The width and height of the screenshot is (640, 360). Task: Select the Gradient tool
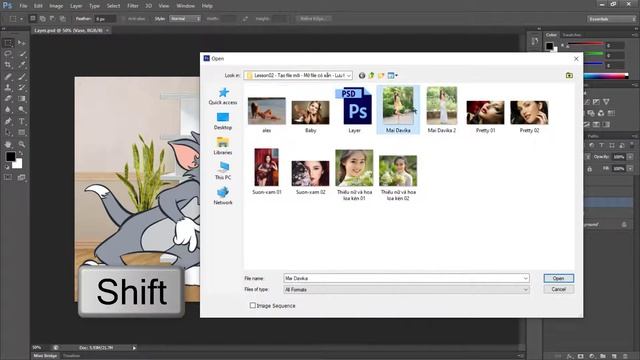(22, 99)
